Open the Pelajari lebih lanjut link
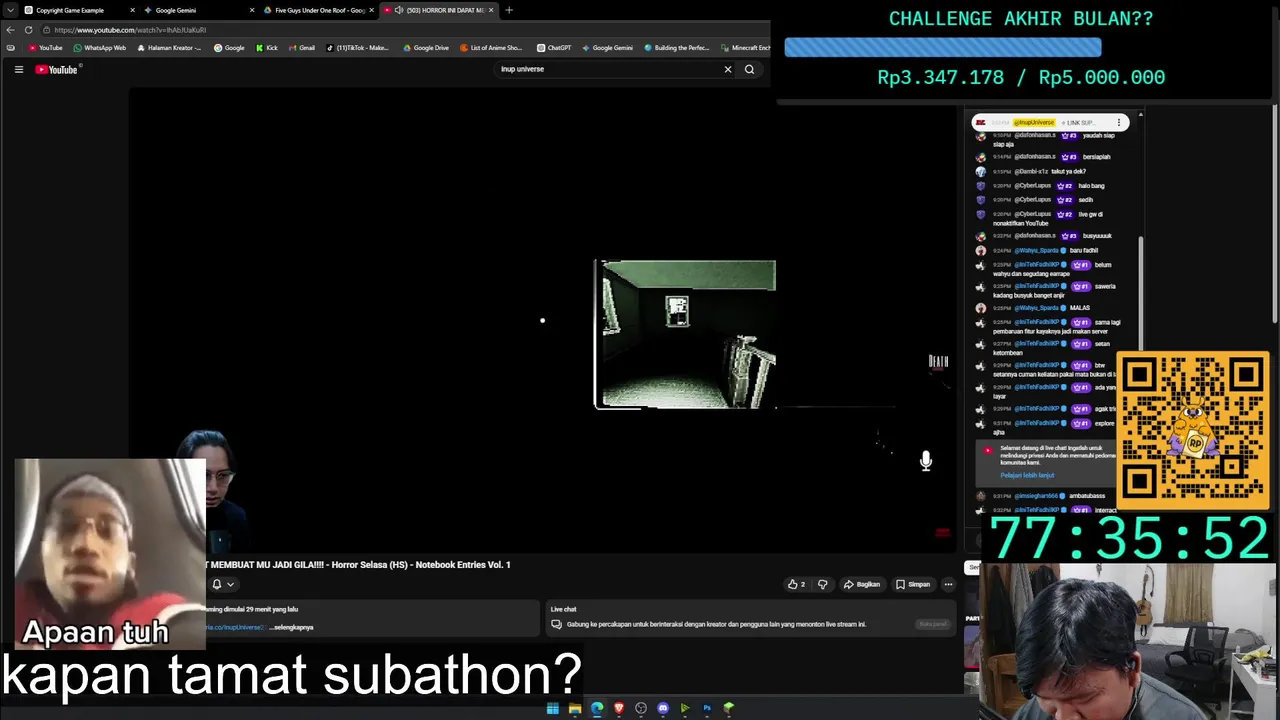The image size is (1280, 720). point(1027,475)
